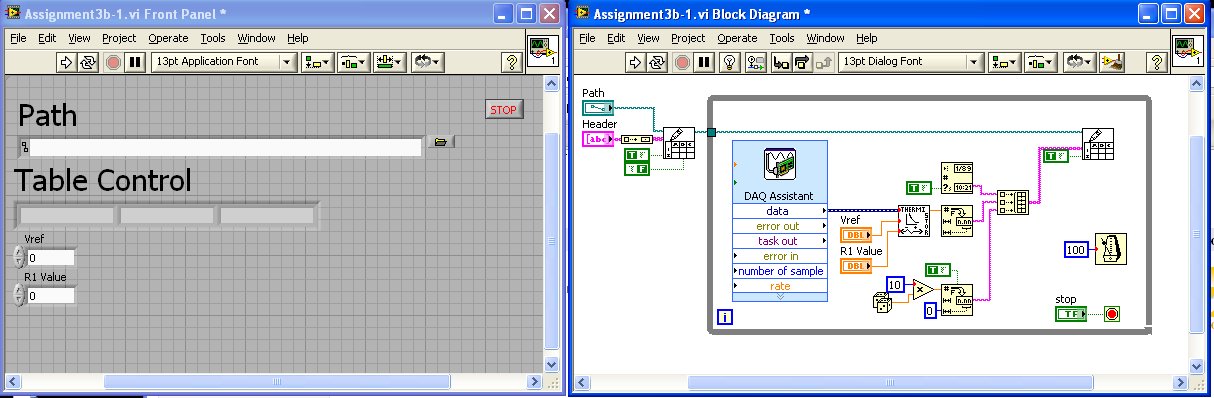Click Run Continuously in Front Panel toolbar

pos(88,62)
